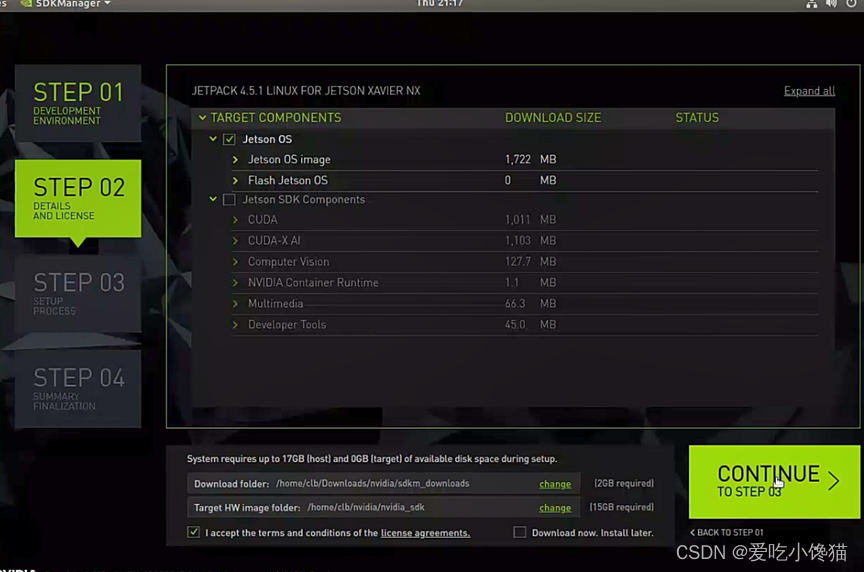Click the Flash Jetson OS label
Viewport: 864px width, 572px height.
click(288, 181)
